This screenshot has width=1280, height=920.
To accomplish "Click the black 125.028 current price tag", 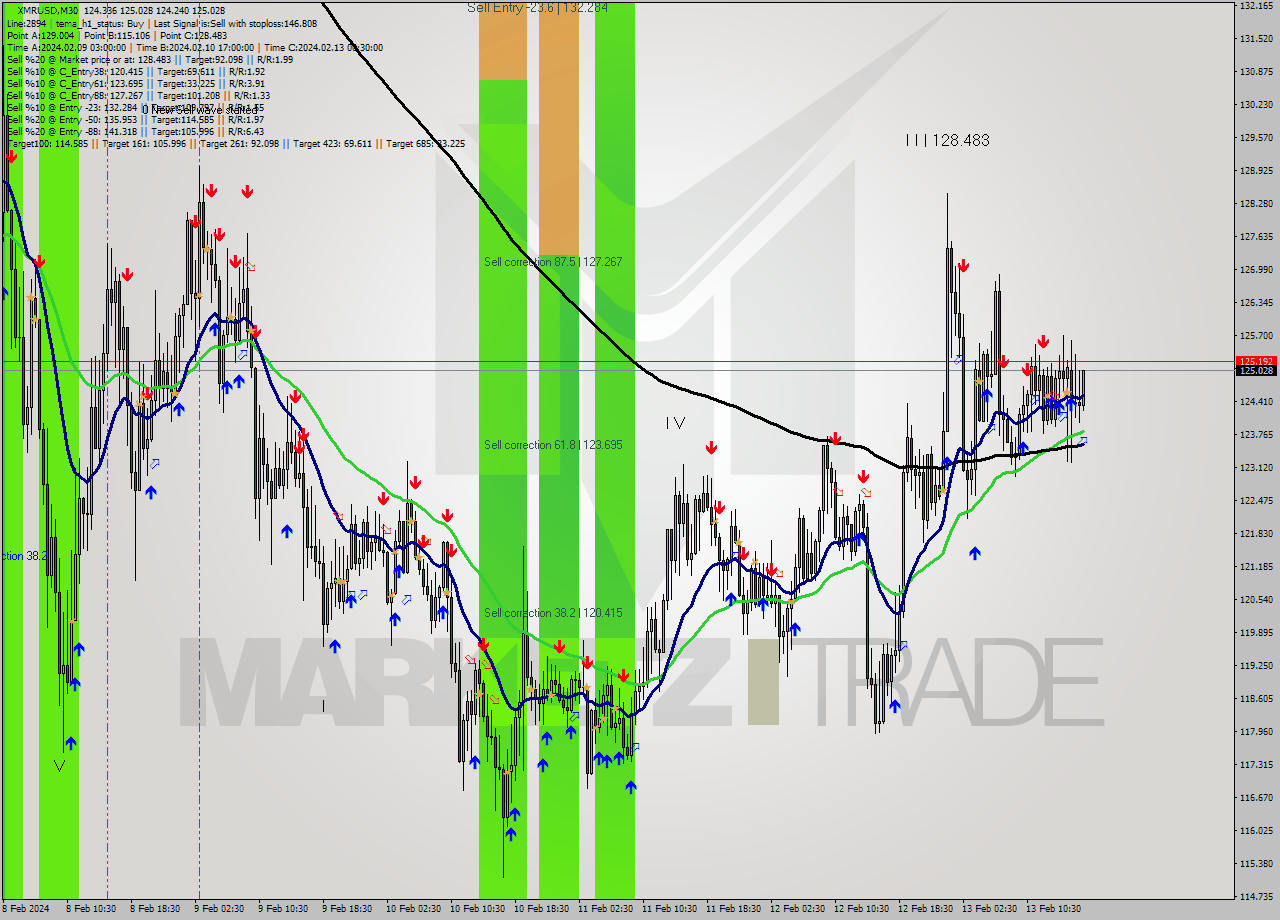I will 1256,371.
